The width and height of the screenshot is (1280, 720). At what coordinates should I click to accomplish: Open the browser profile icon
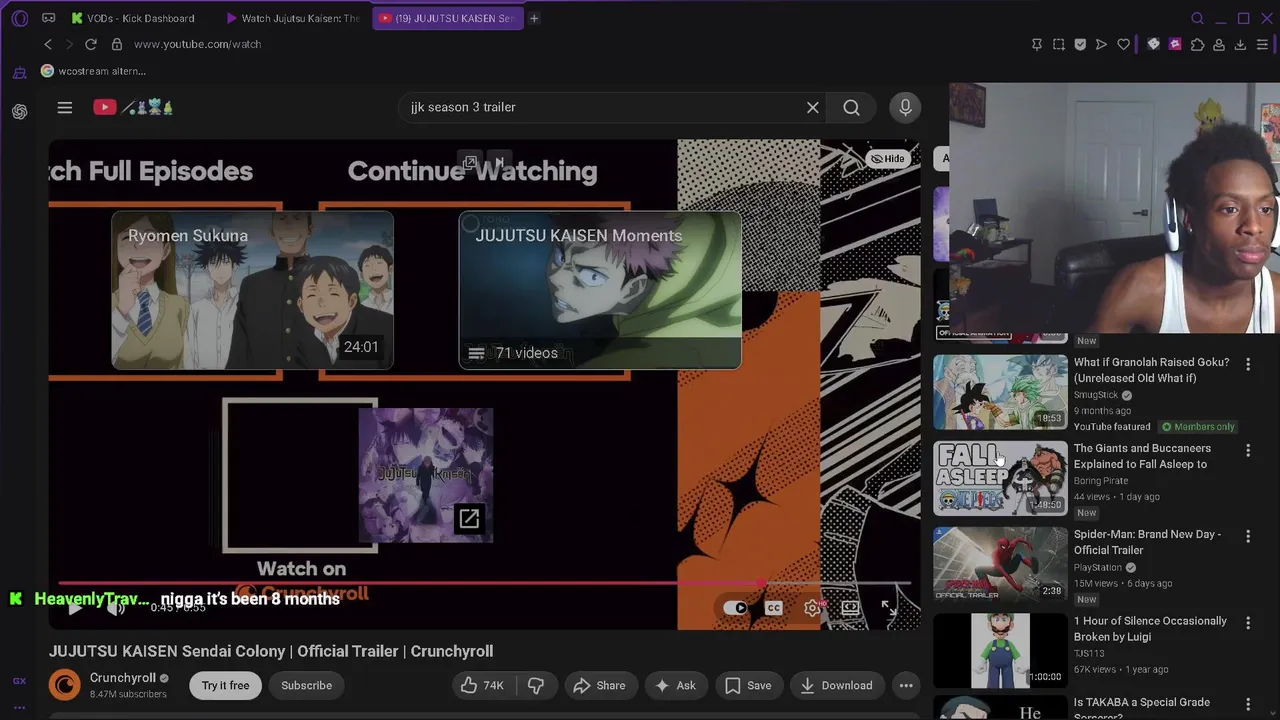1219,44
